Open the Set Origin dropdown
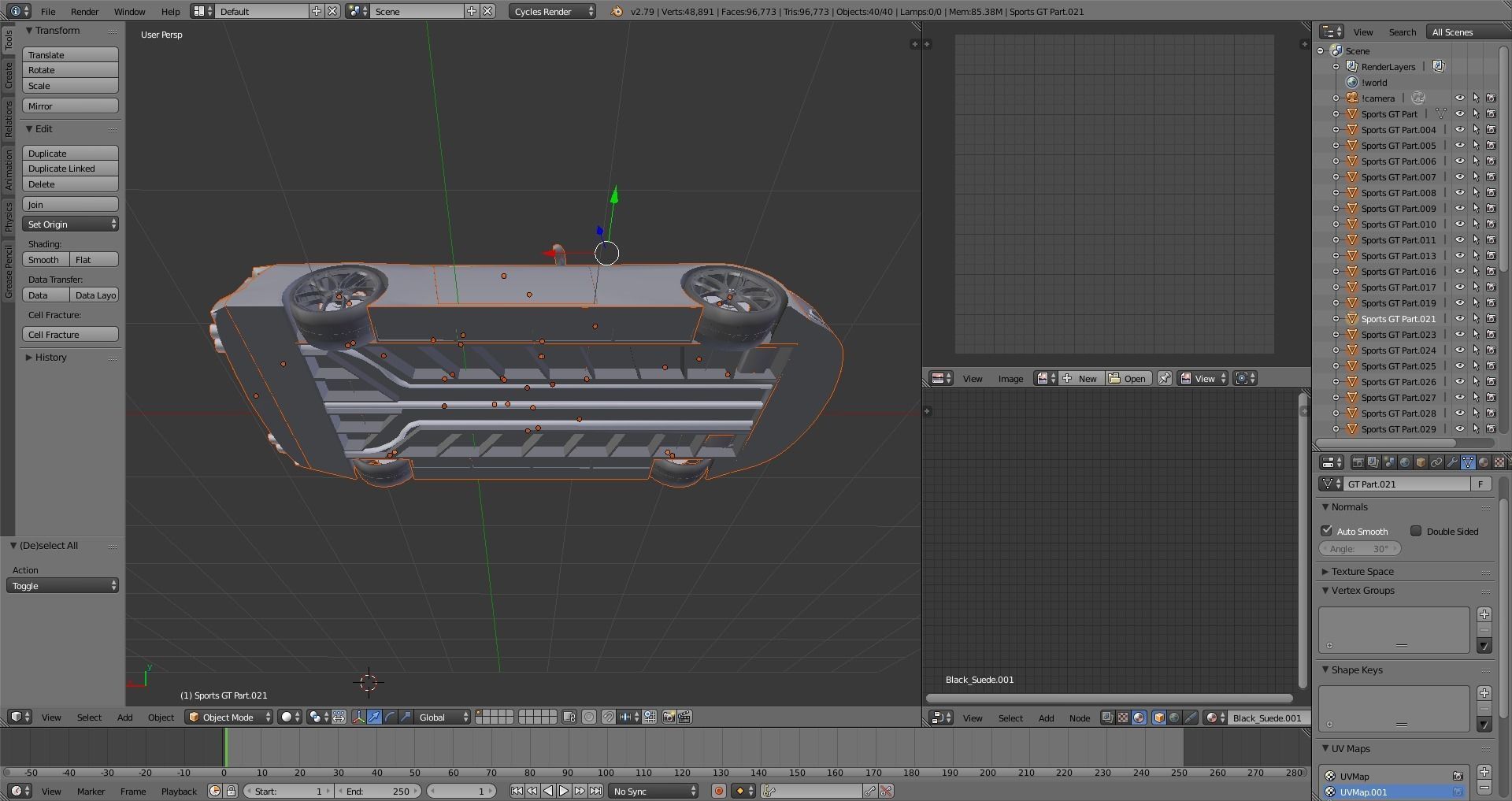Image resolution: width=1512 pixels, height=801 pixels. coord(71,224)
